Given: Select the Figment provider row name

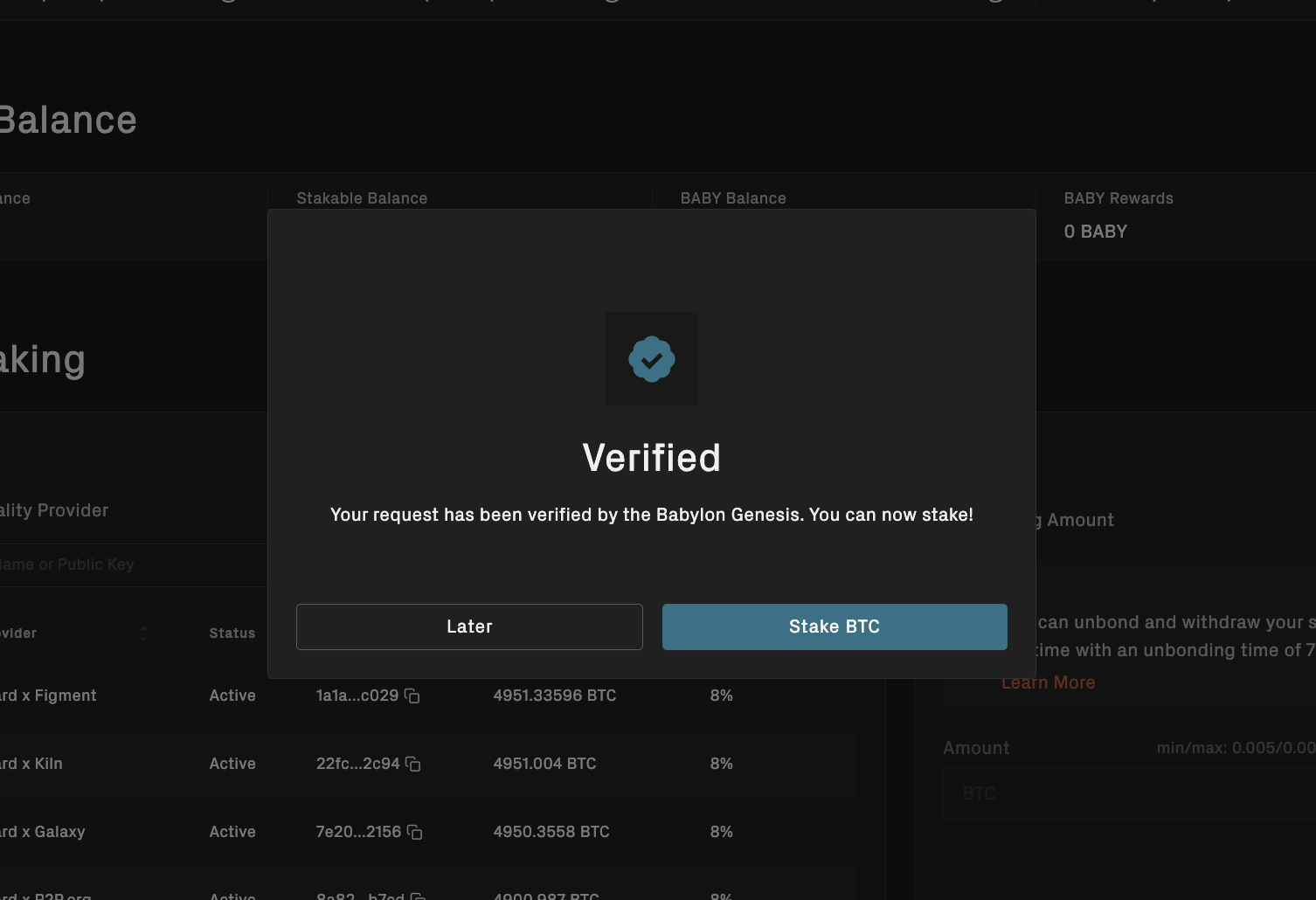Looking at the screenshot, I should coord(48,696).
